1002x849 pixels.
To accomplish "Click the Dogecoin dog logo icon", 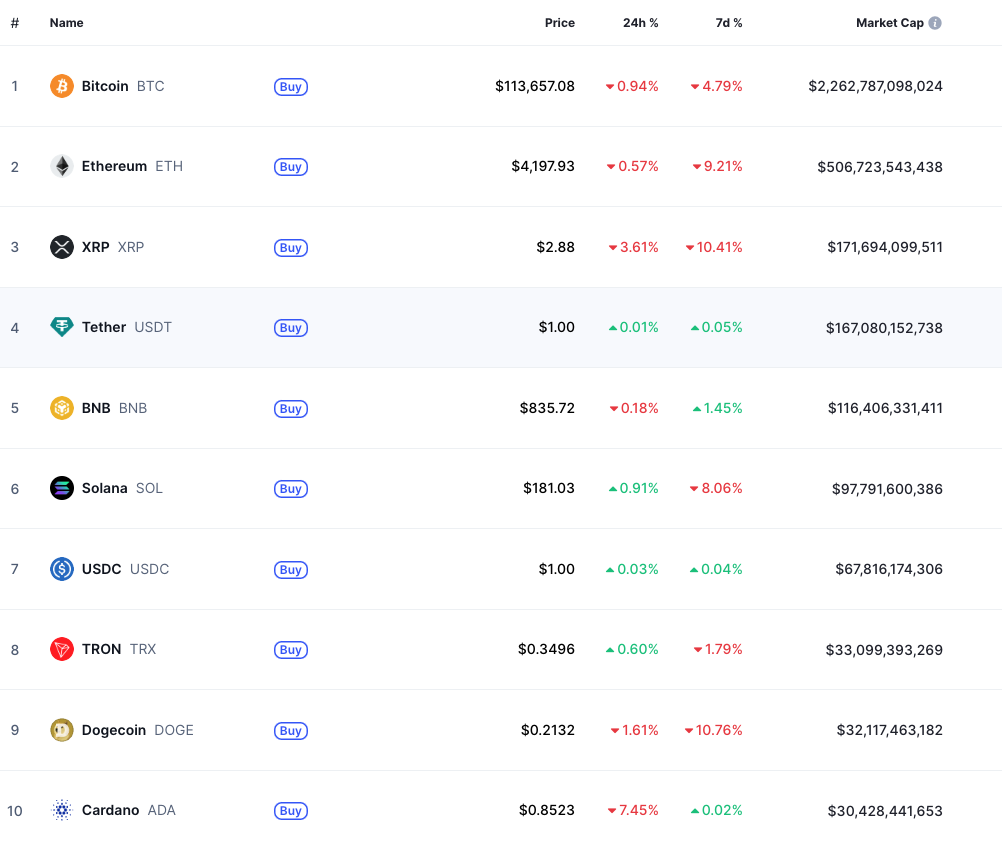I will click(x=62, y=730).
